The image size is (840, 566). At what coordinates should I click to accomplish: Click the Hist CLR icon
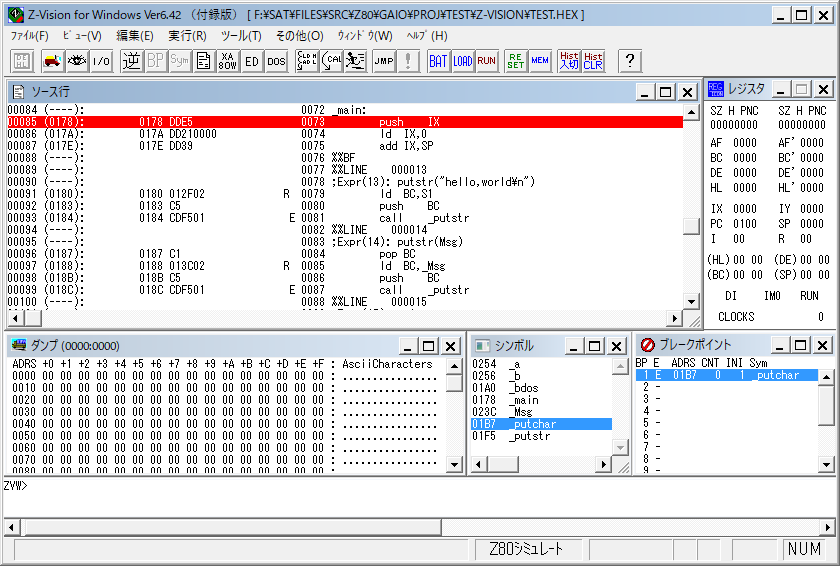(593, 61)
